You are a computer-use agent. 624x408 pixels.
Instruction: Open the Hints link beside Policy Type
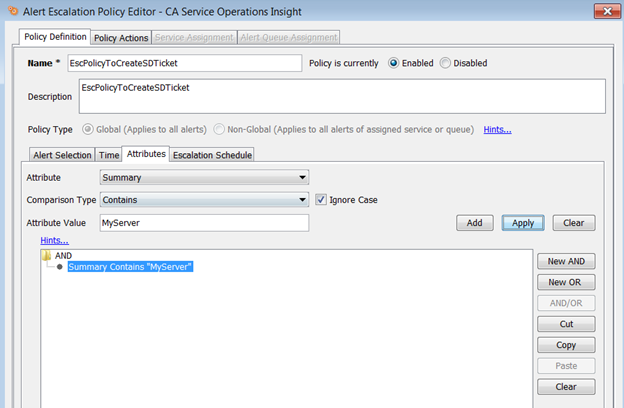(x=497, y=130)
